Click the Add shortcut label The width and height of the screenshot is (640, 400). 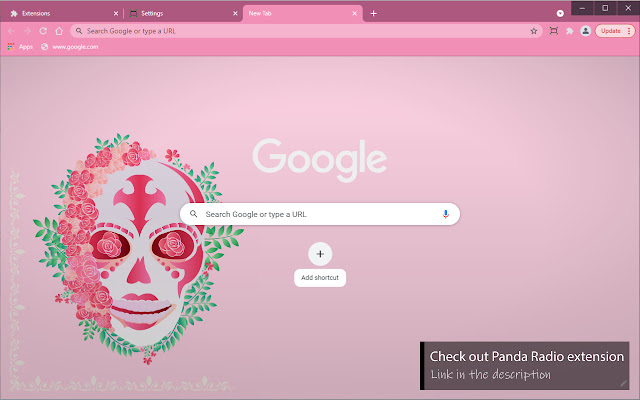point(320,278)
